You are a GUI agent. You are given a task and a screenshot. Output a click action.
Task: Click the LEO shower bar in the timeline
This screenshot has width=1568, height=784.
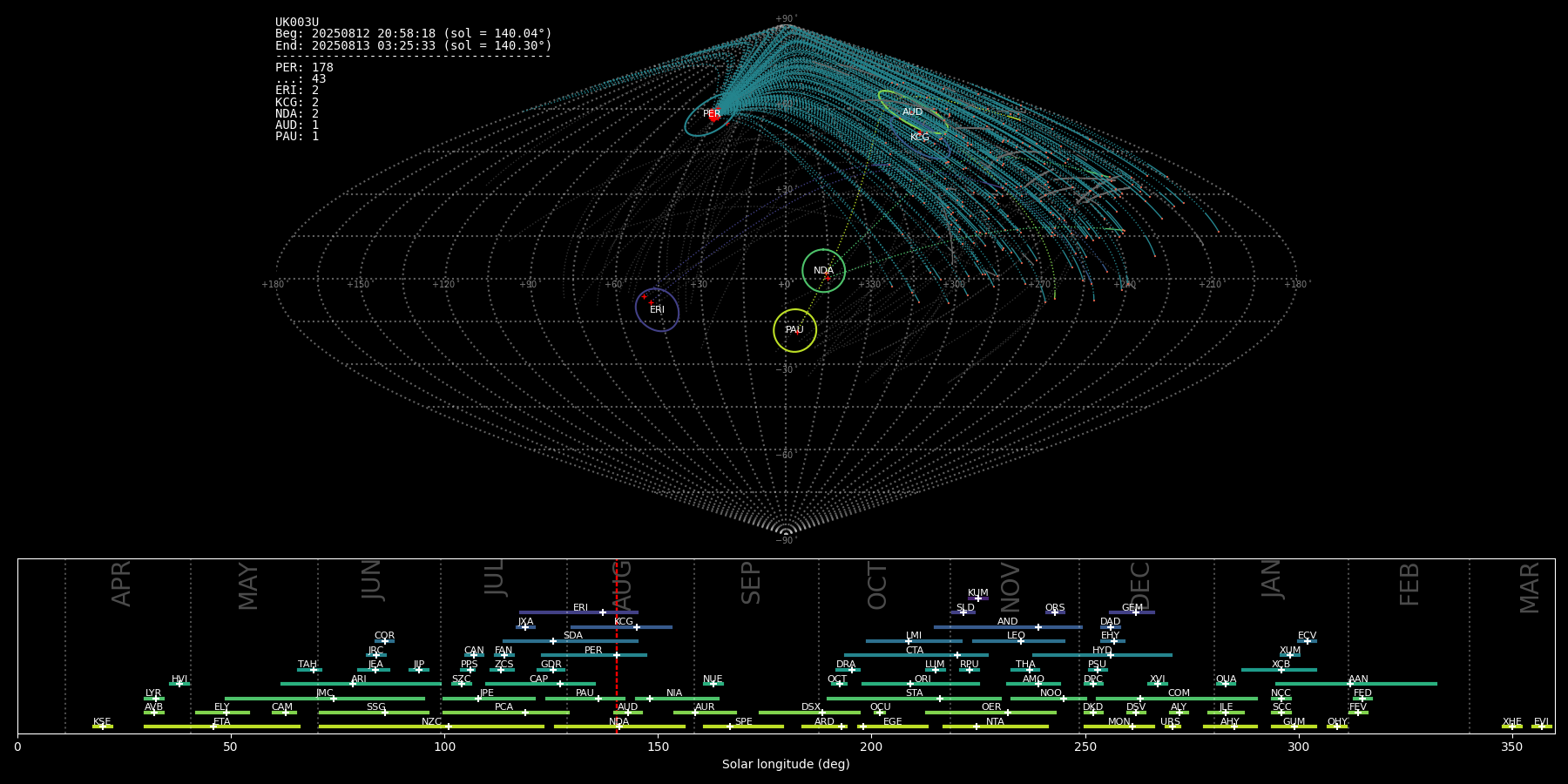[x=1018, y=641]
